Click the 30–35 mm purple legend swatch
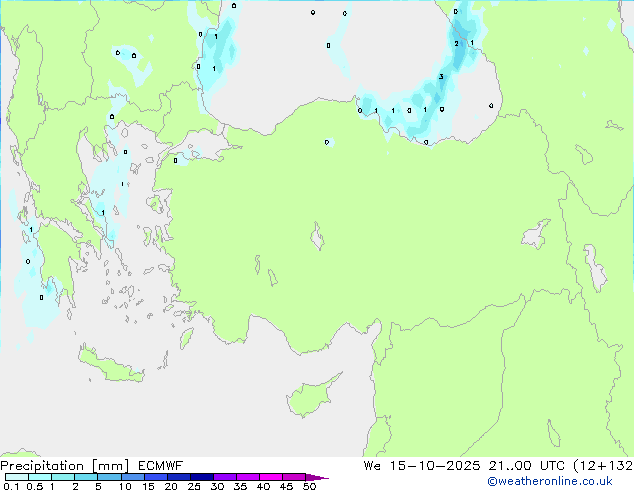 pos(224,477)
